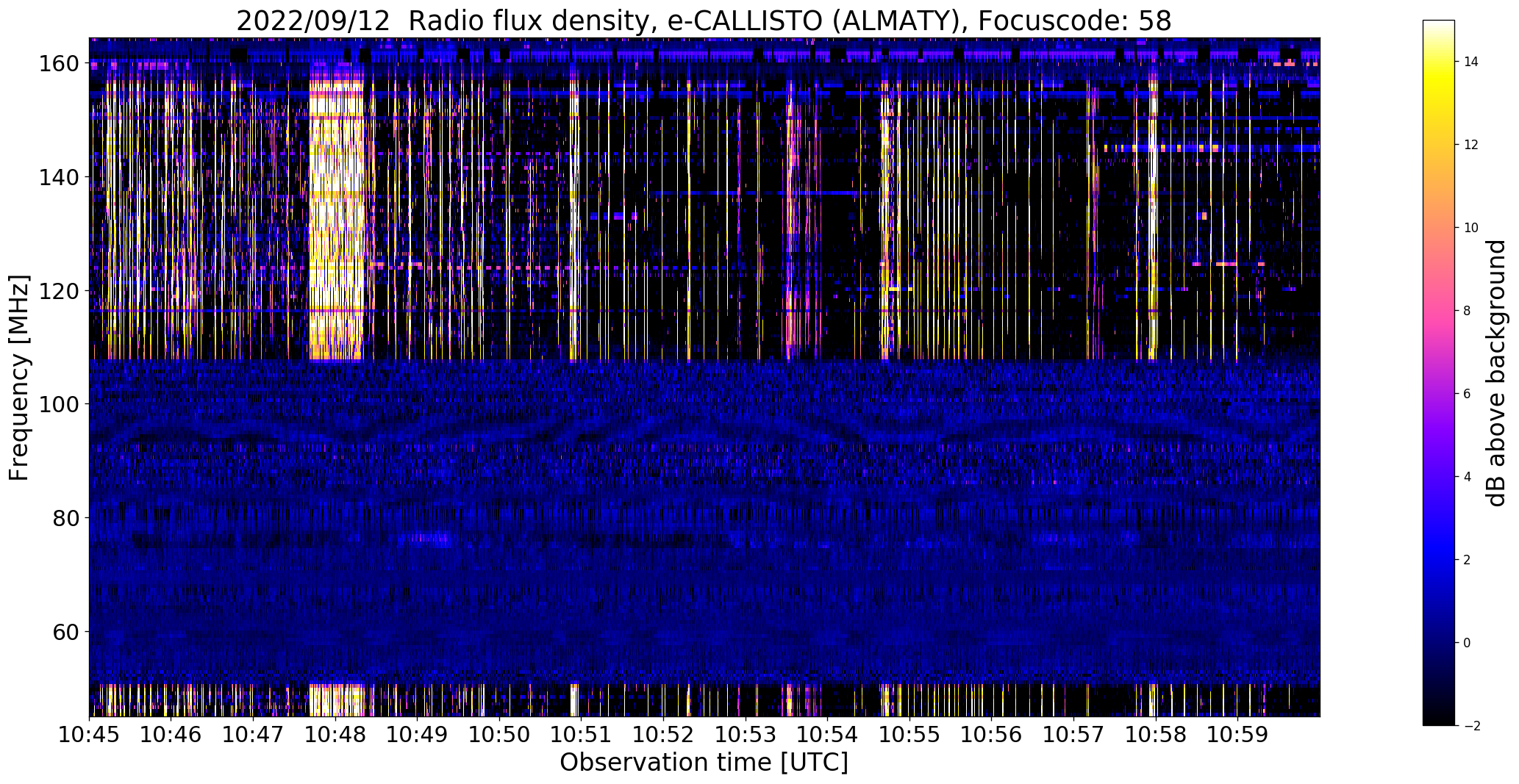Click the colorbar tick value 10

[x=1471, y=228]
